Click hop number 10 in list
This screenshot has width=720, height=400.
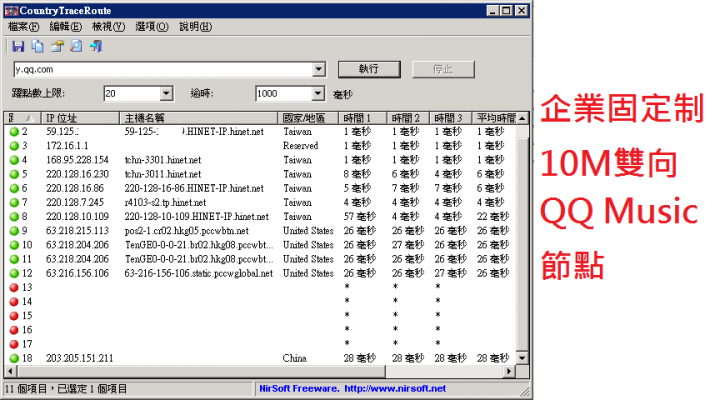click(x=27, y=245)
